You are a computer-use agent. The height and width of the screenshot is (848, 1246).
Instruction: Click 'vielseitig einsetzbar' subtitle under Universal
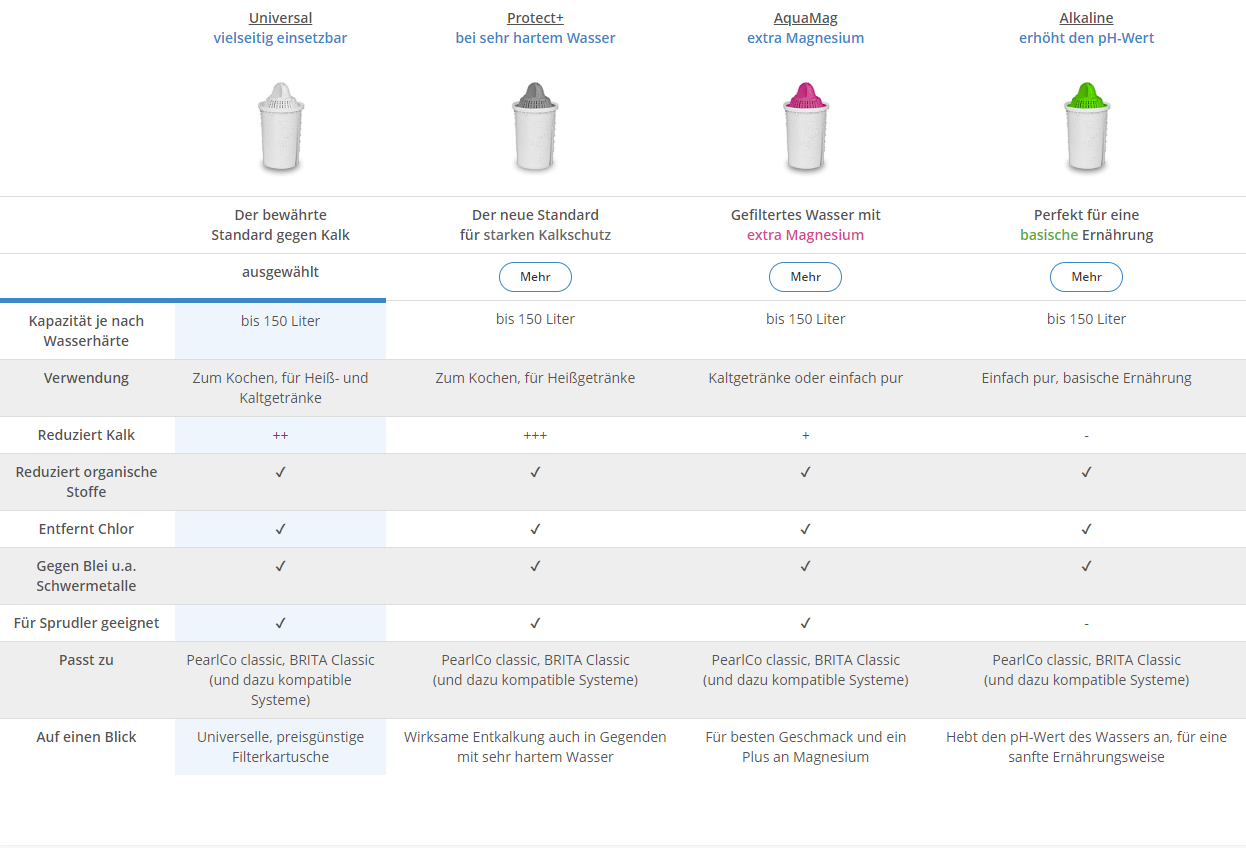coord(280,38)
